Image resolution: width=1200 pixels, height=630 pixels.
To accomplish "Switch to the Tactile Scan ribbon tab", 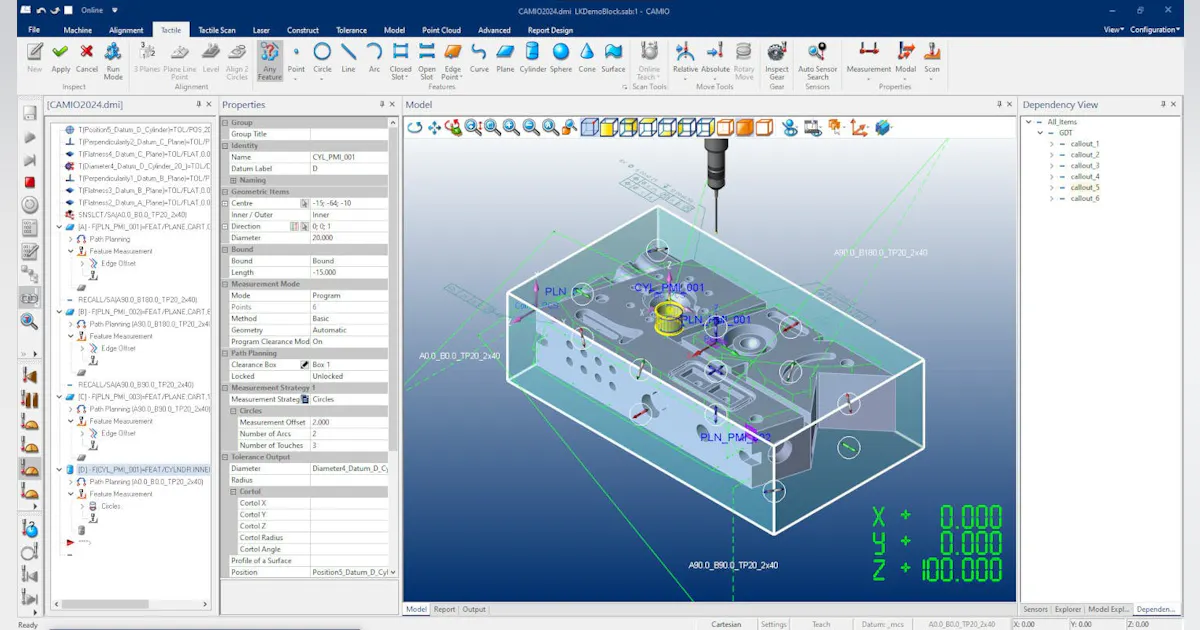I will click(216, 29).
